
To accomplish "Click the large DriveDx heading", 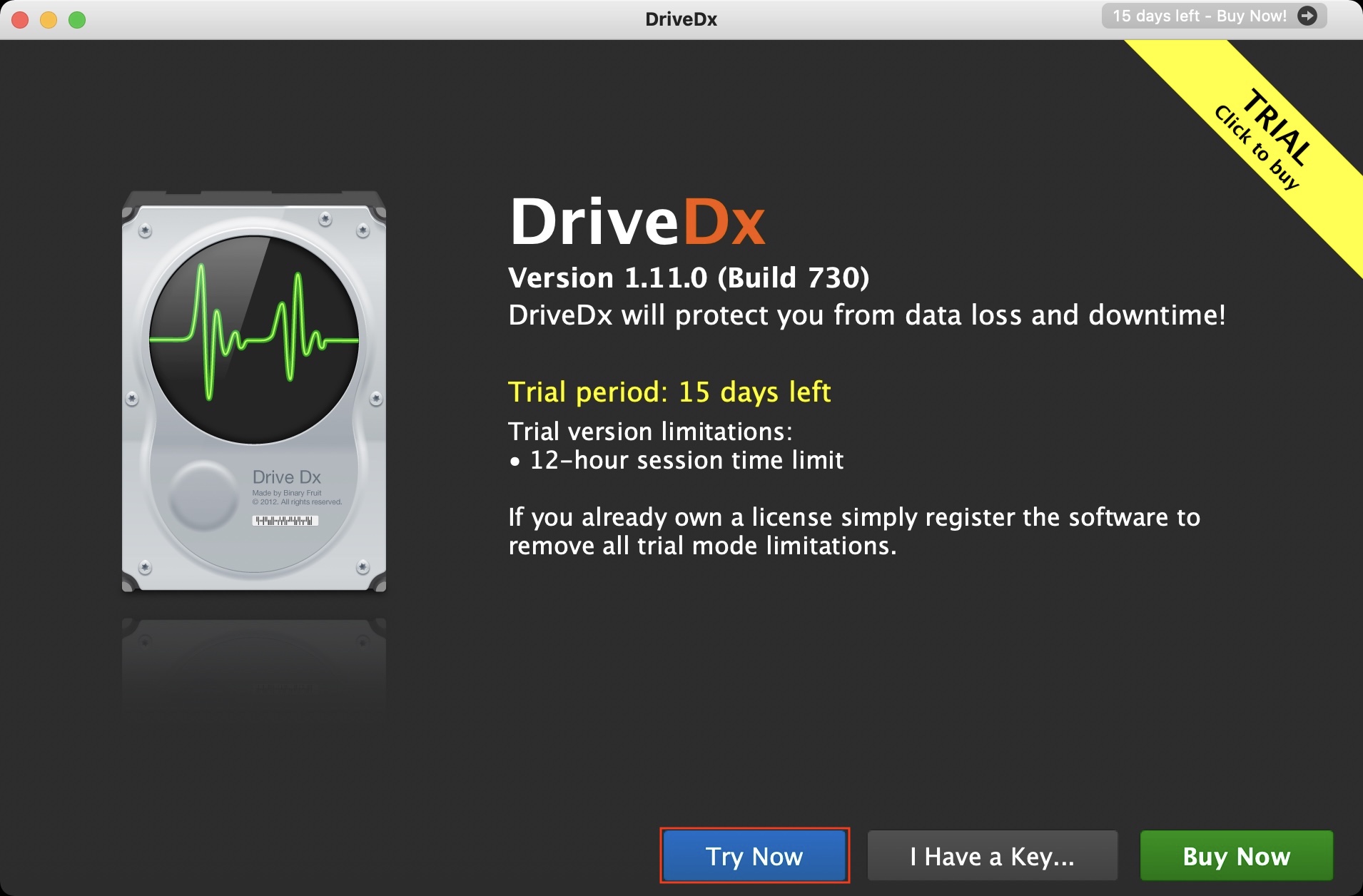I will click(637, 221).
